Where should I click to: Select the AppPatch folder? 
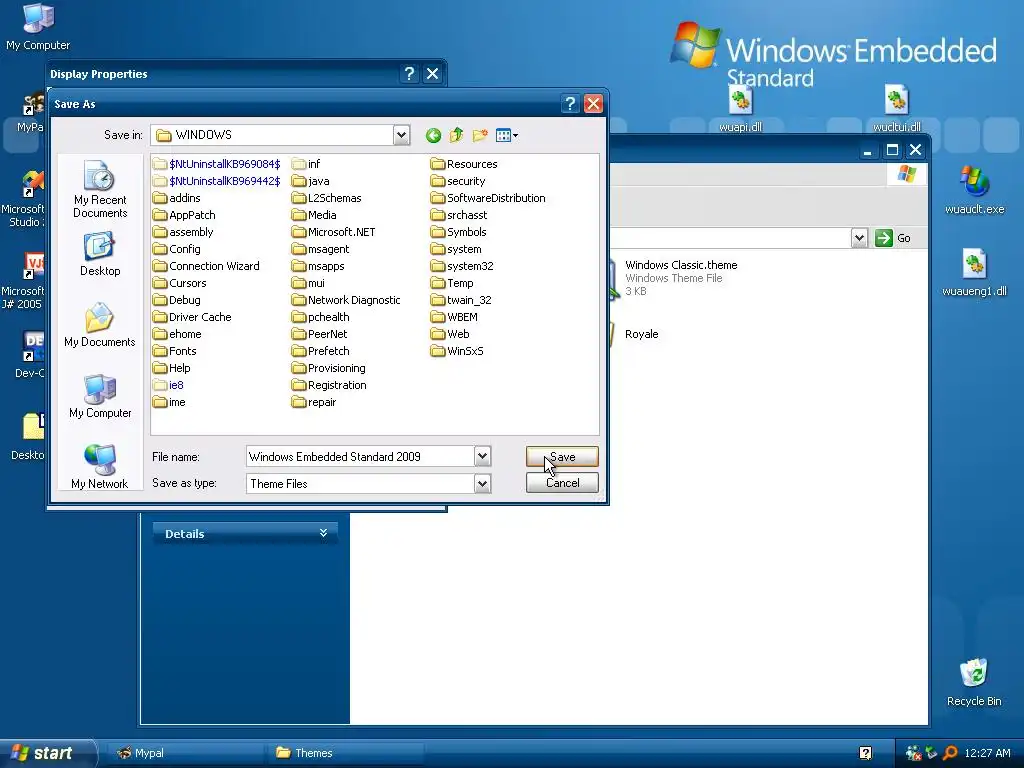click(184, 215)
